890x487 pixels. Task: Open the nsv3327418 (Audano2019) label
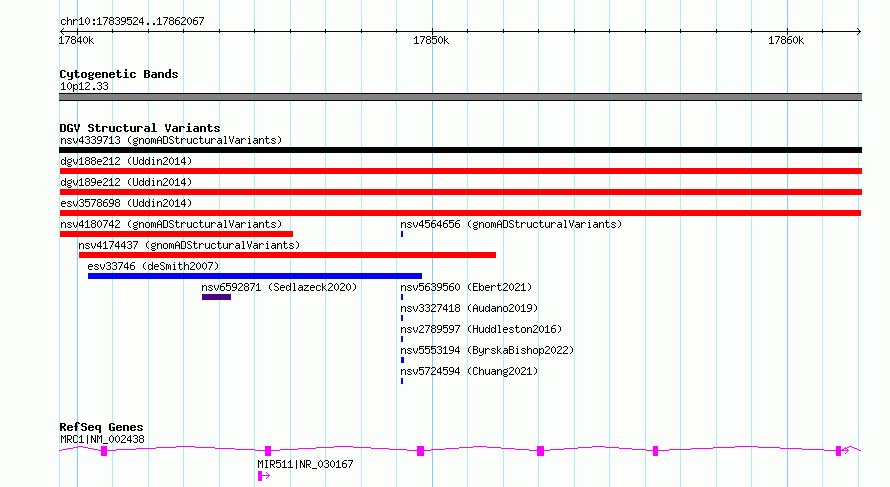coord(469,308)
